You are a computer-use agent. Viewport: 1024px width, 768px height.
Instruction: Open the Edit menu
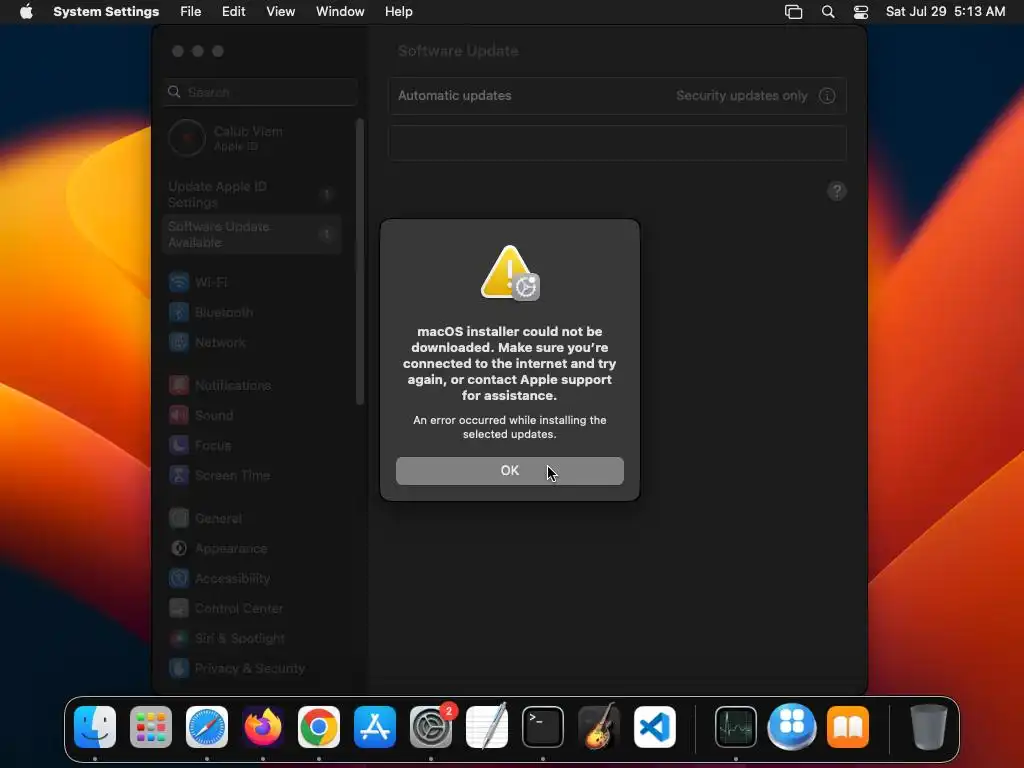point(233,12)
